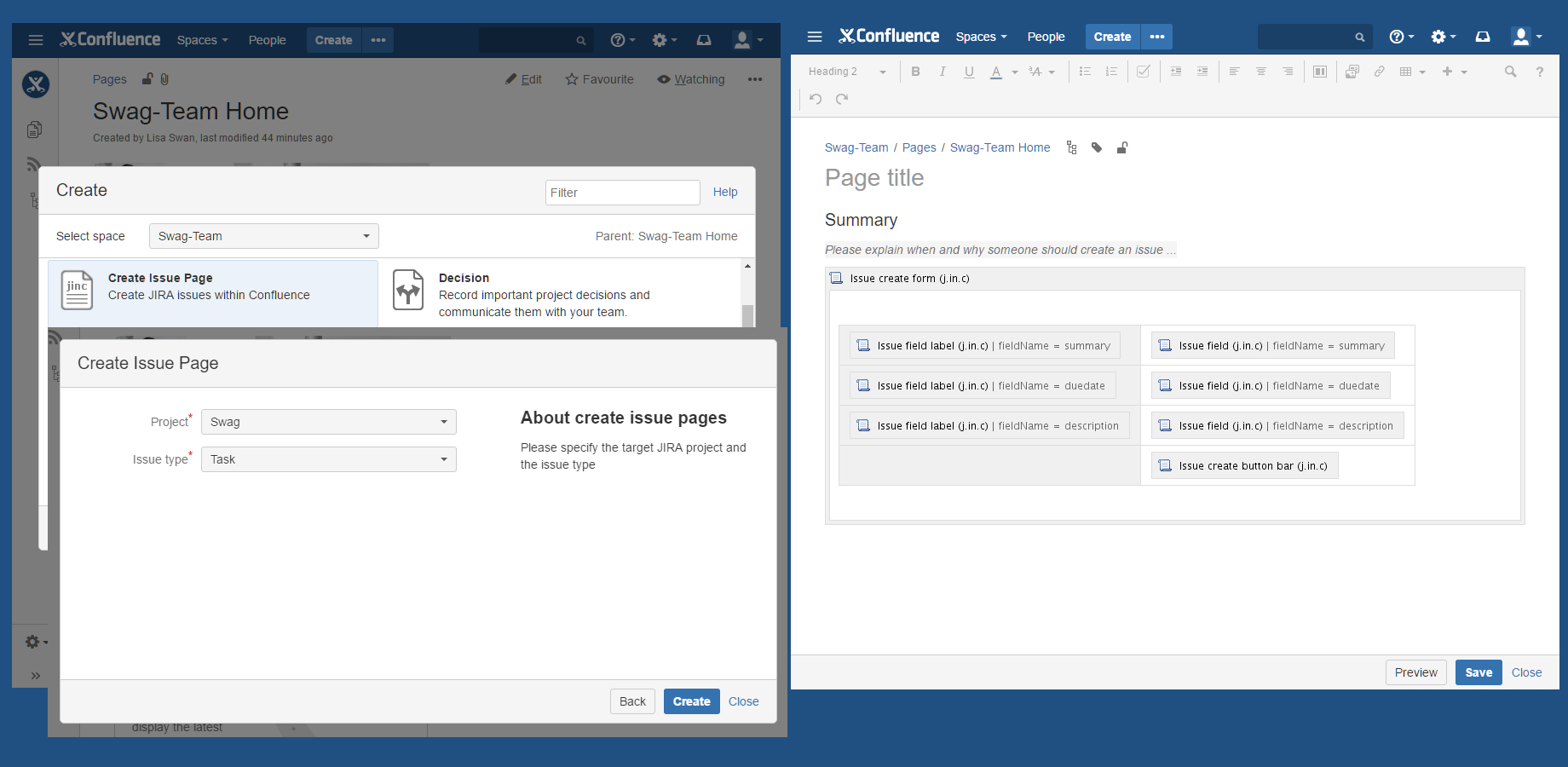Open the more formatting dropdown
The image size is (1568, 767).
[x=1041, y=72]
